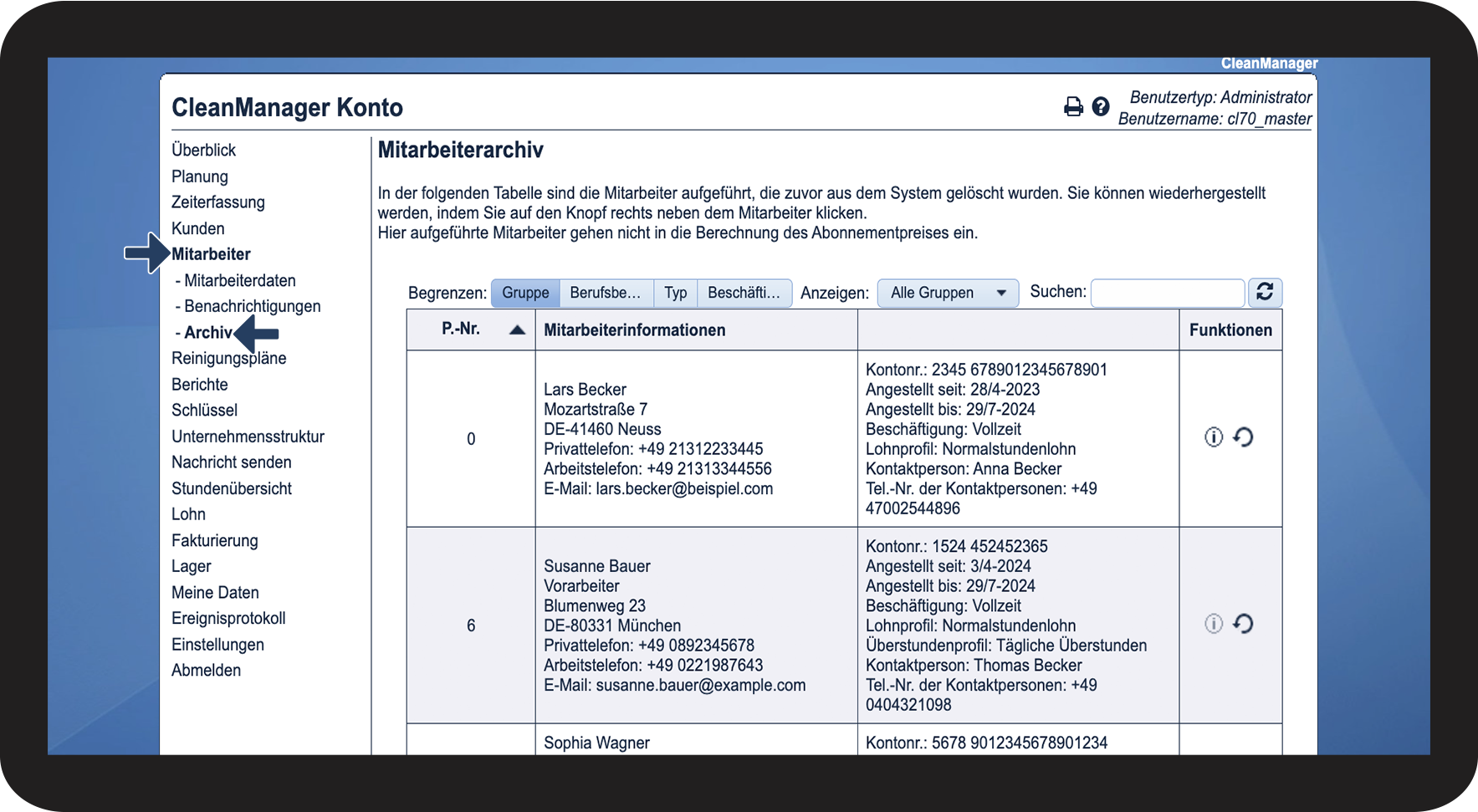Select the name Sophia Wagner
The width and height of the screenshot is (1478, 812).
(x=597, y=743)
